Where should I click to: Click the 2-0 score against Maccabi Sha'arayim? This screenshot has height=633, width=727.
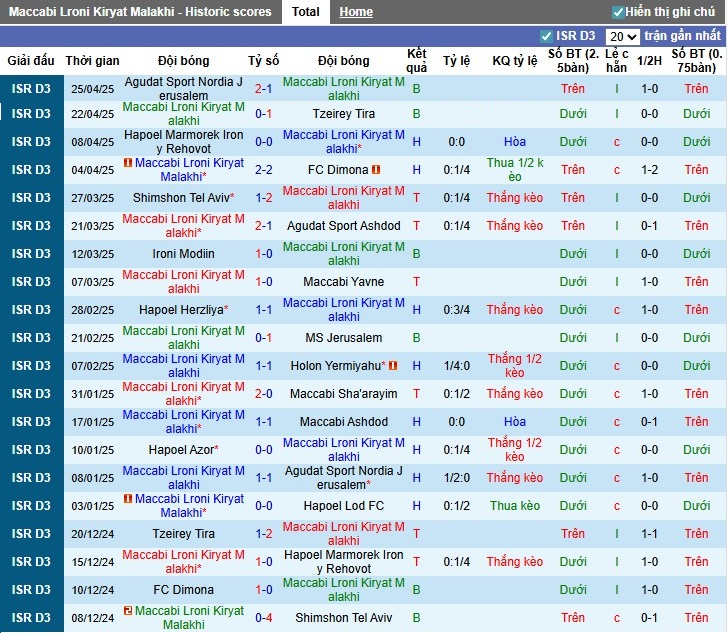coord(264,394)
